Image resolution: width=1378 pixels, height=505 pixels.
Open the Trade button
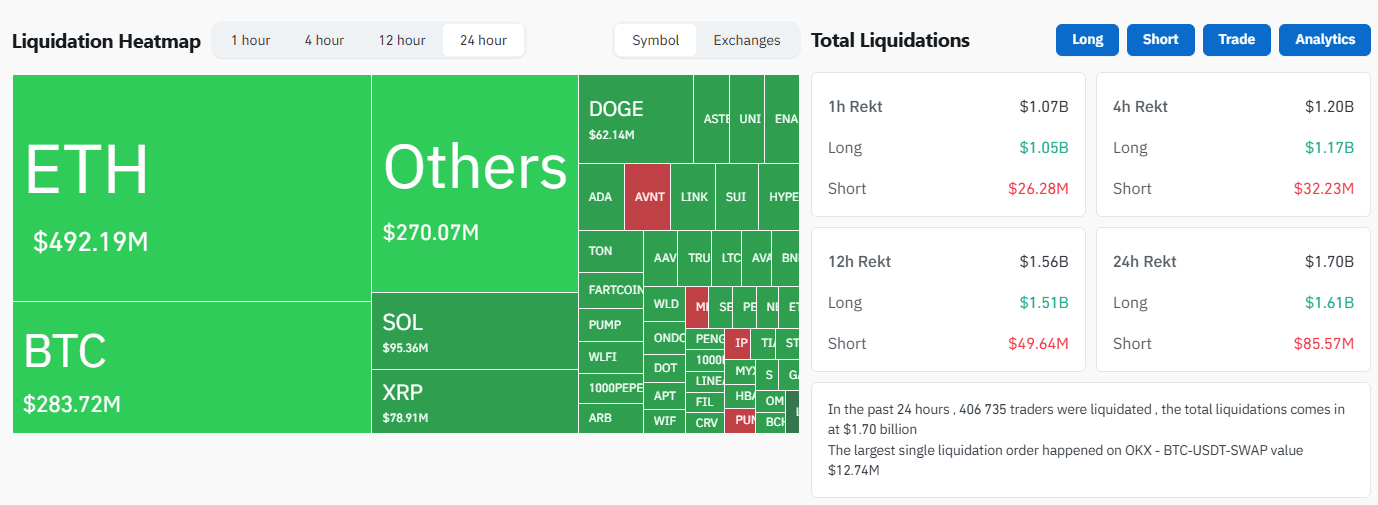(1237, 39)
